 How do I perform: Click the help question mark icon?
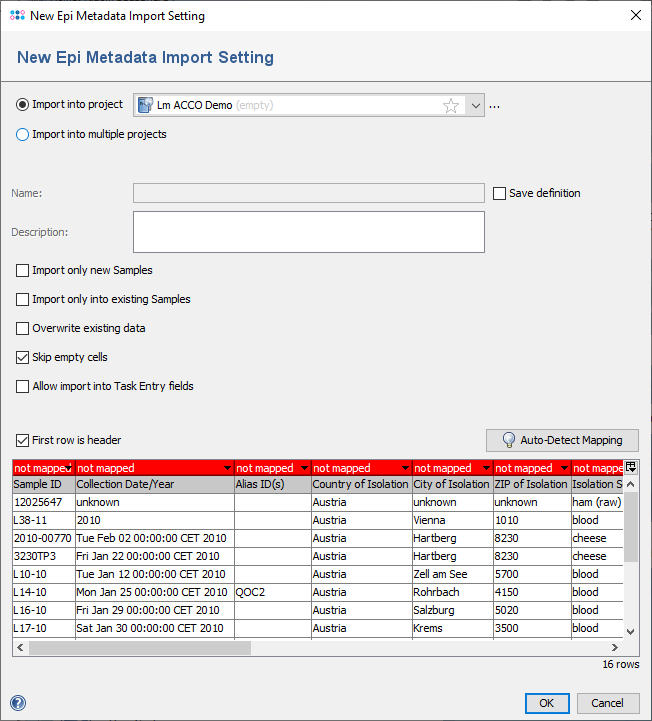click(x=17, y=703)
